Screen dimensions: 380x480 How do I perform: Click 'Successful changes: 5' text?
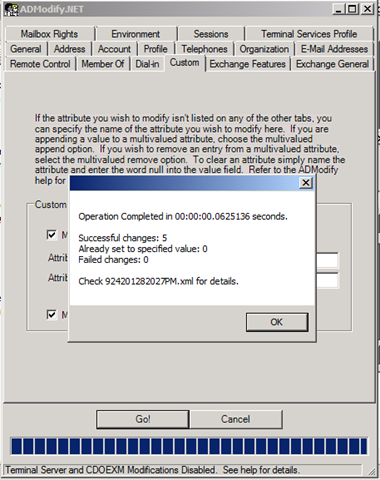[122, 238]
